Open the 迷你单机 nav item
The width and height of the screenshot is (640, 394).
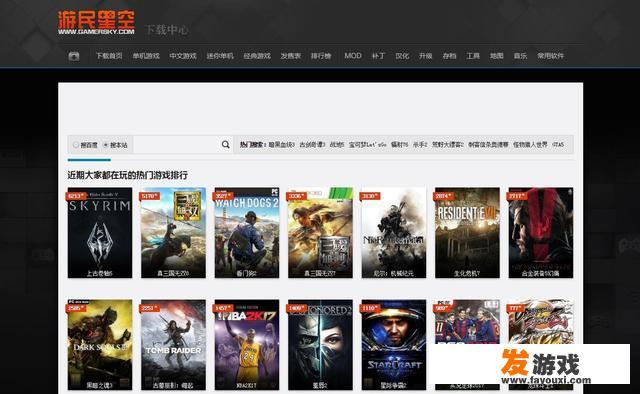[x=220, y=56]
